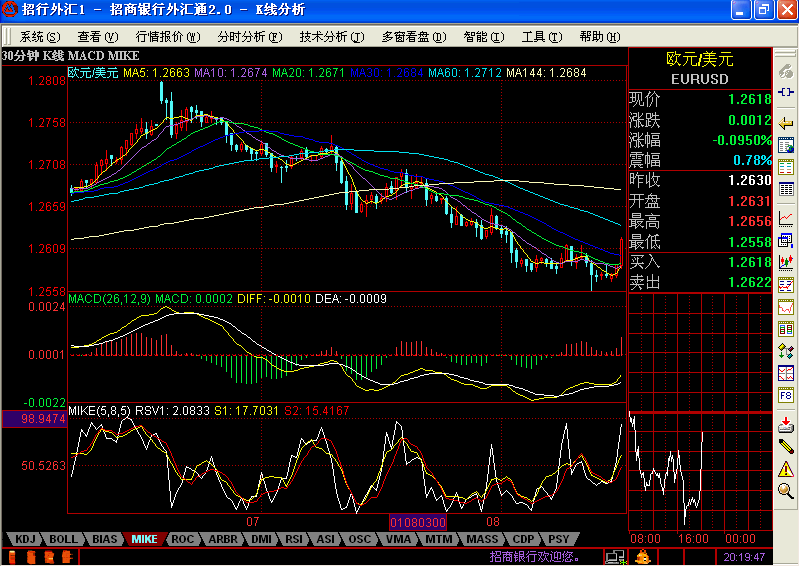Viewport: 799px width, 567px height.
Task: Click the red-blue column list icon
Action: tap(786, 329)
